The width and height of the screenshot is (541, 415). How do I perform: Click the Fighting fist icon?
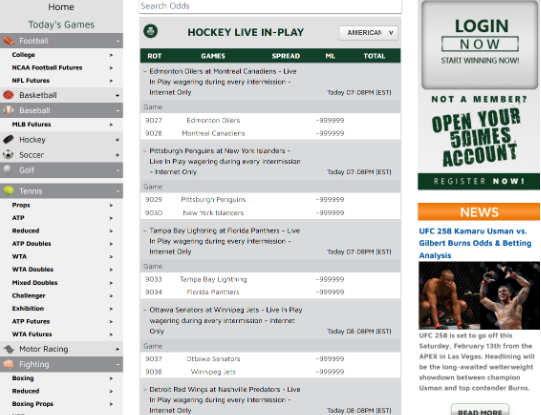coord(8,364)
